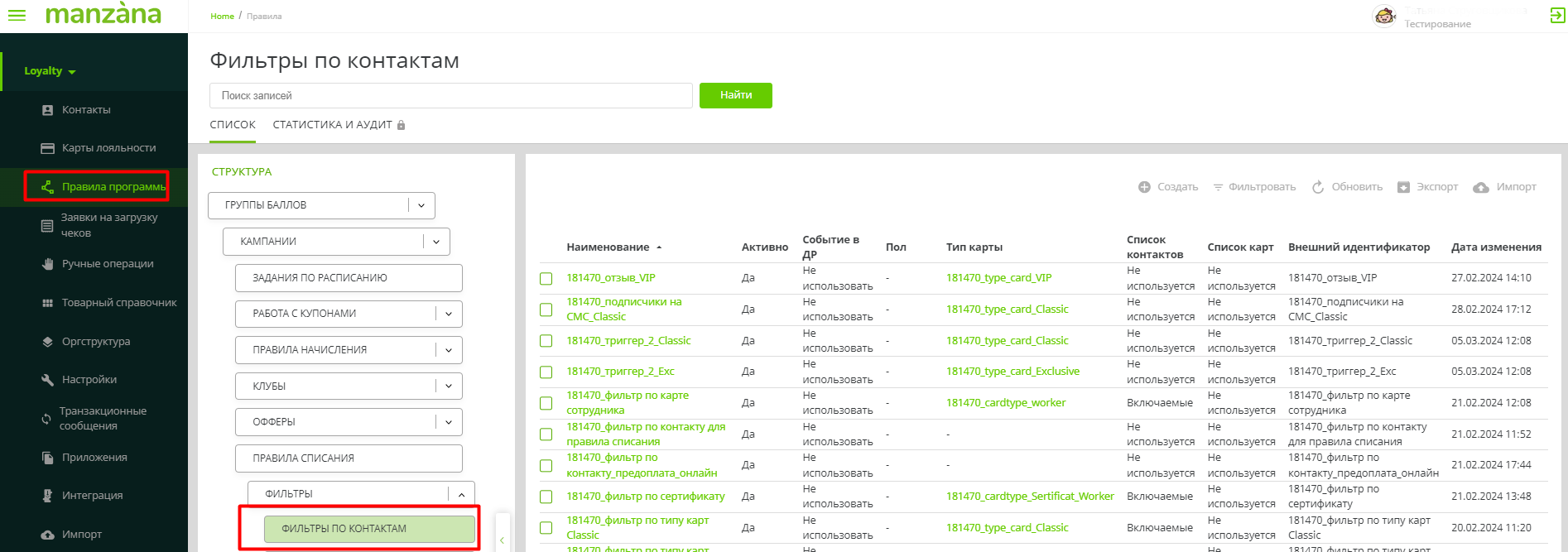This screenshot has width=1568, height=552.
Task: Select checkbox for 181470_триггер_2_Classic
Action: (546, 341)
